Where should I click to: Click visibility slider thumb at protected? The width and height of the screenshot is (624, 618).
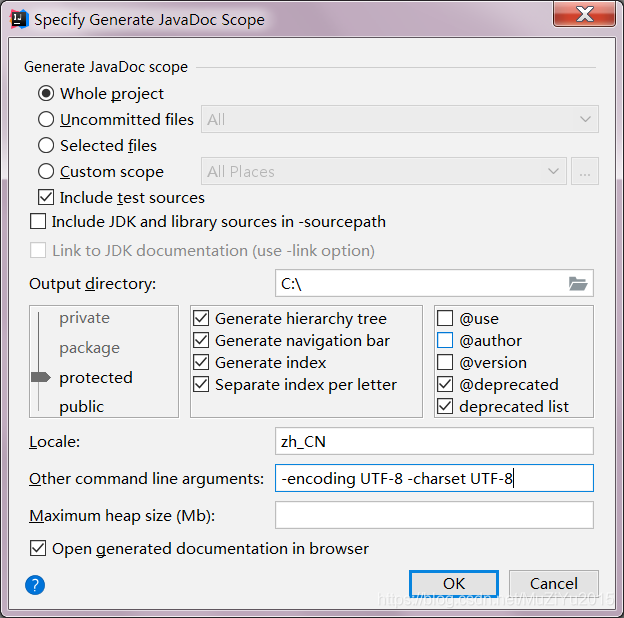coord(41,377)
